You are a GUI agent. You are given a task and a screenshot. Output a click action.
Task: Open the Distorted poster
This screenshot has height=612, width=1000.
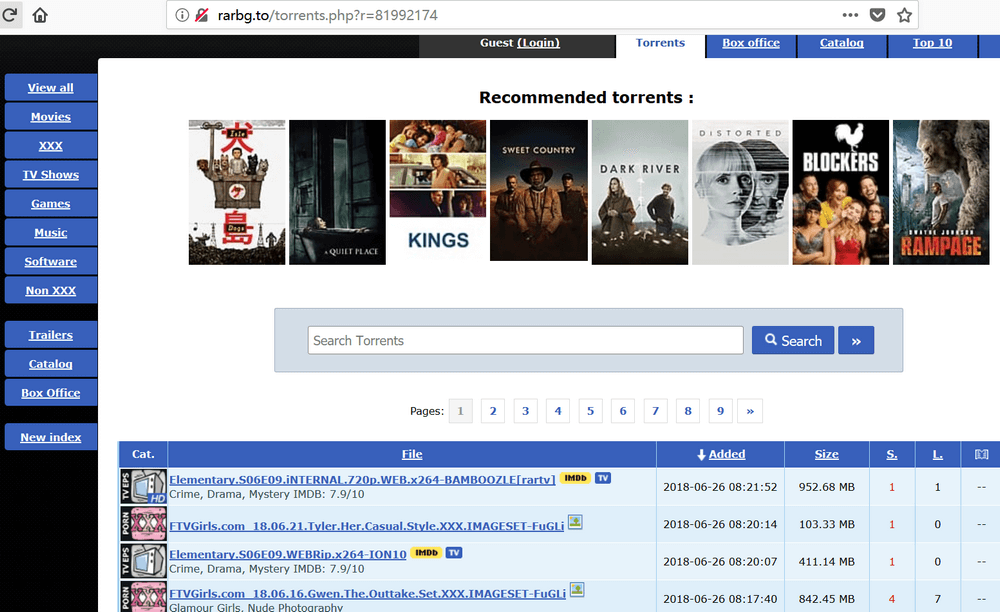(740, 193)
